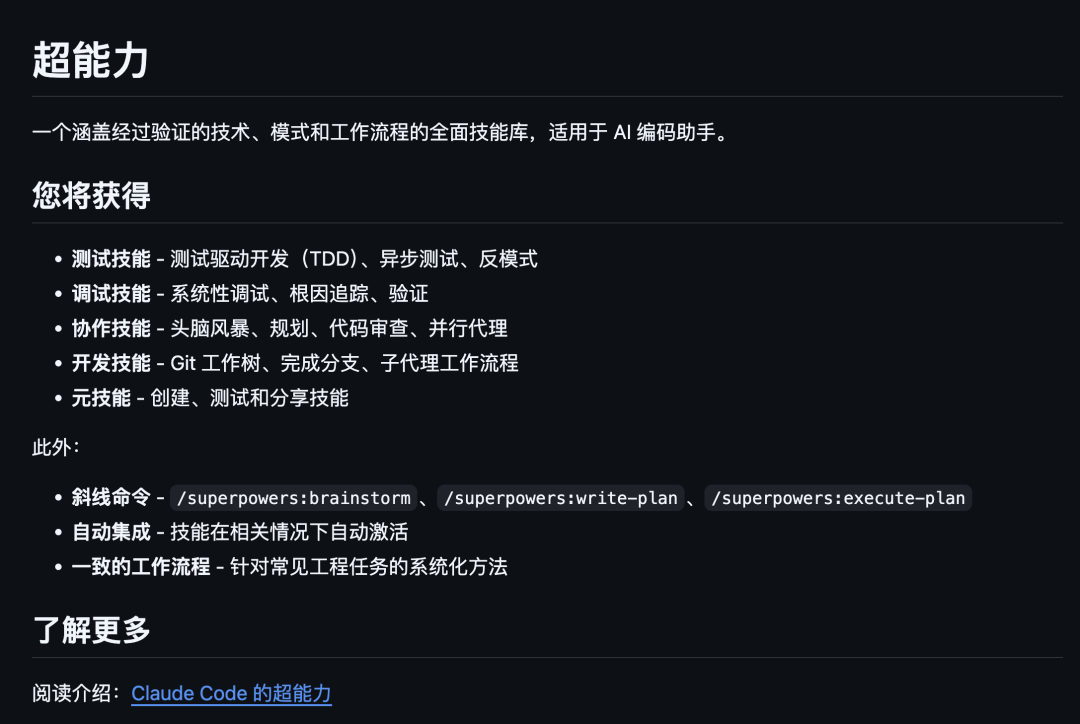Viewport: 1080px width, 724px height.
Task: Click the bold "协作技能" list label
Action: pyautogui.click(x=111, y=328)
